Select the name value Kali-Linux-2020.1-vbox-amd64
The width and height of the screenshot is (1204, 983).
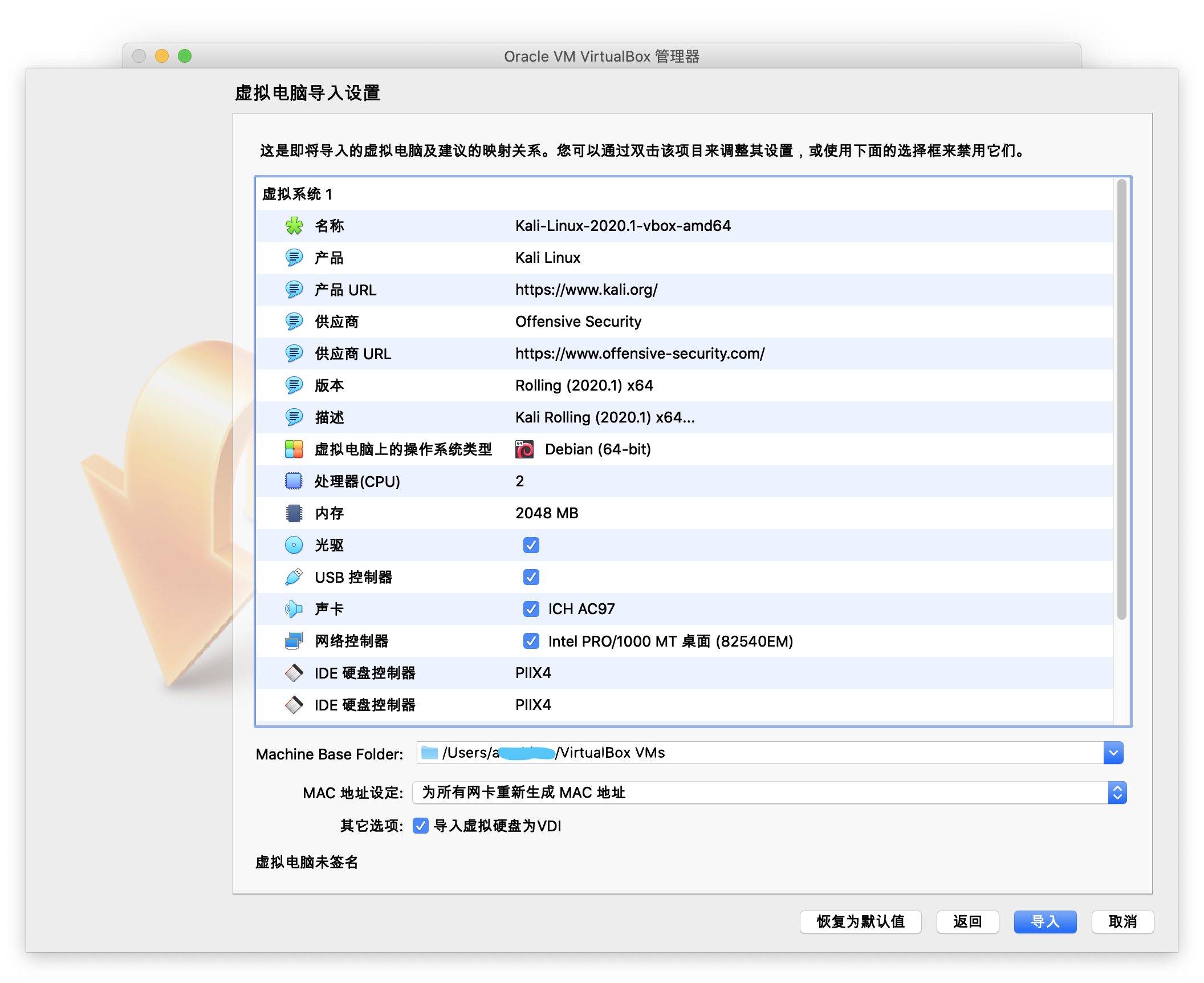(x=623, y=226)
